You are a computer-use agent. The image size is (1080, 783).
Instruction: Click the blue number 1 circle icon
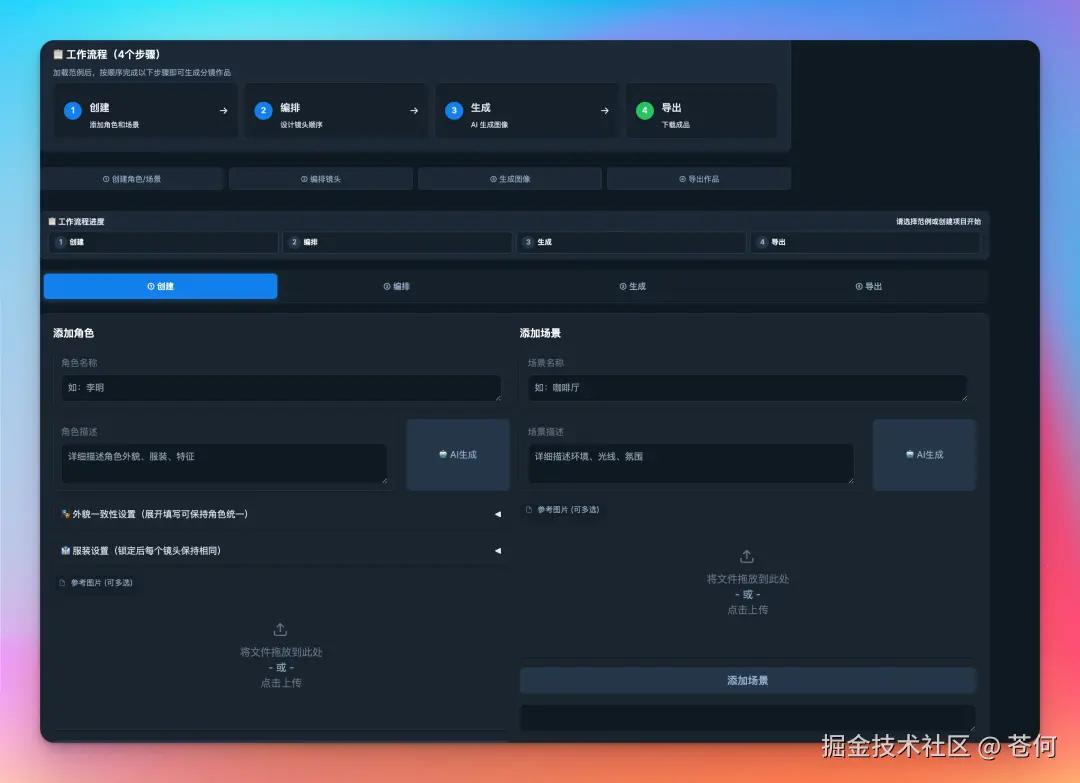[72, 110]
